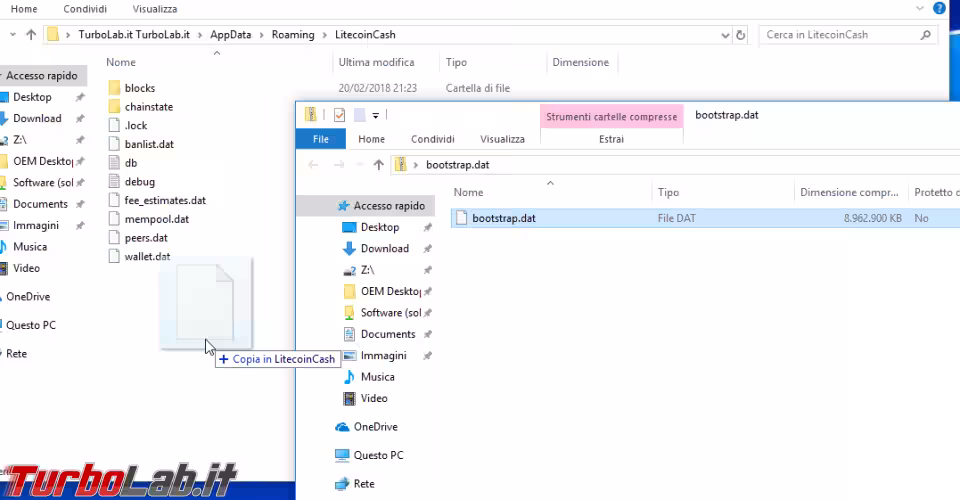Select bootstrap.dat in the zip window

point(503,218)
